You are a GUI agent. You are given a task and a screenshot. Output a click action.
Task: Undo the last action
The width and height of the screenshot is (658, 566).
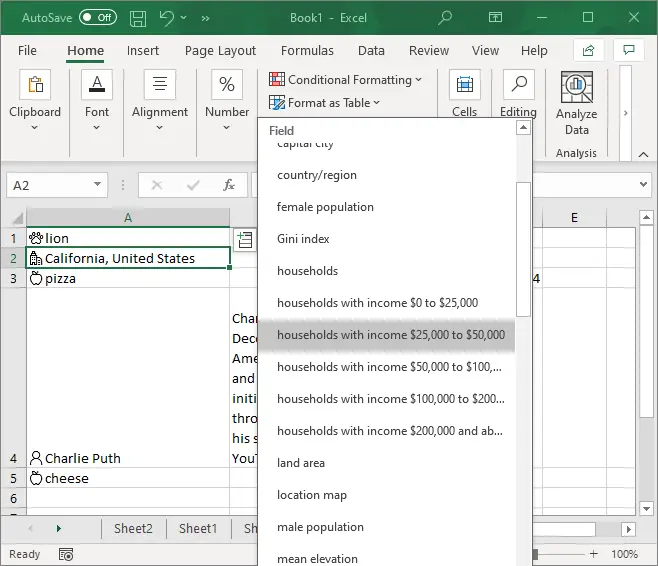[167, 18]
